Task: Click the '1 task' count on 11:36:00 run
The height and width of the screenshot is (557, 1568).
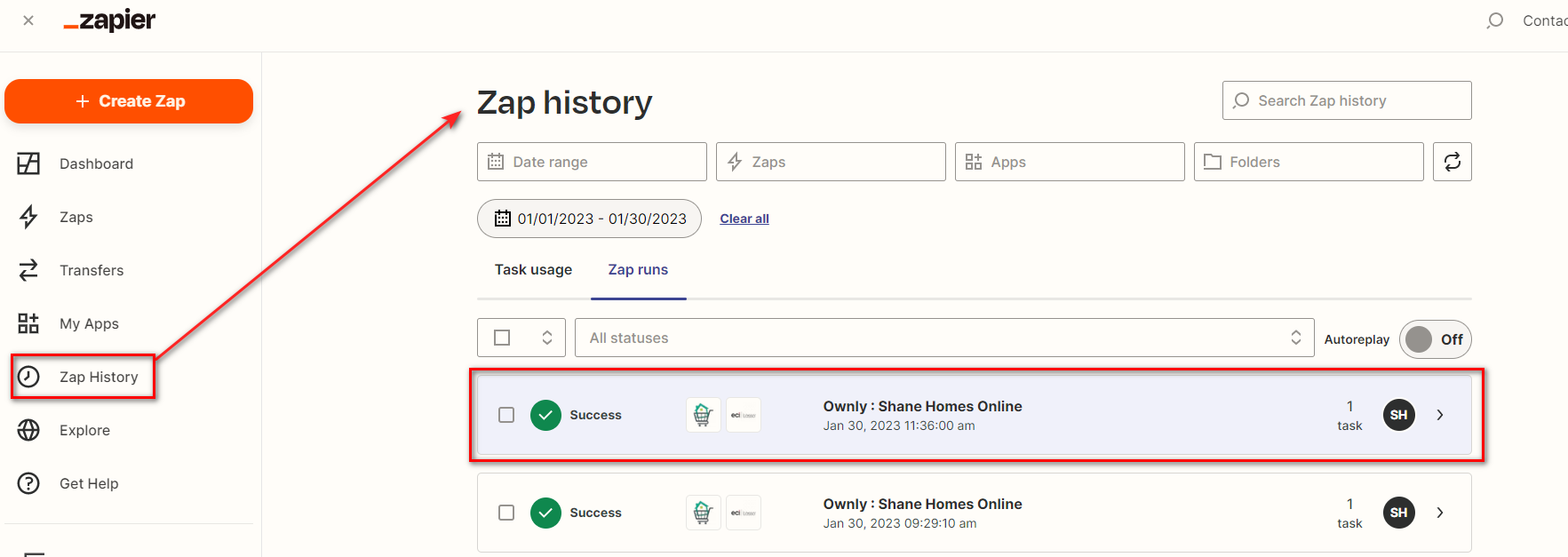Action: click(1349, 416)
